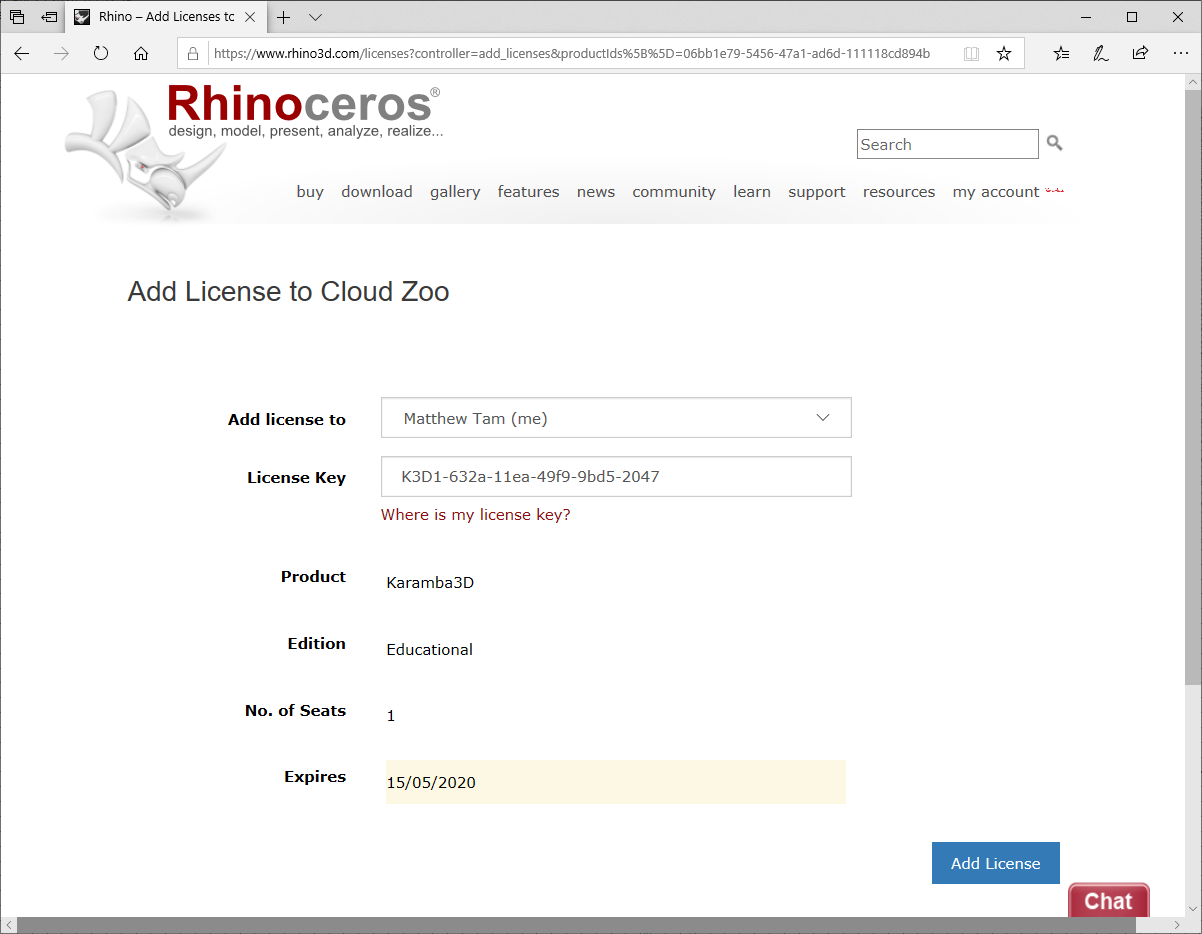Refresh the page with reload icon
The width and height of the screenshot is (1202, 934).
(x=100, y=54)
